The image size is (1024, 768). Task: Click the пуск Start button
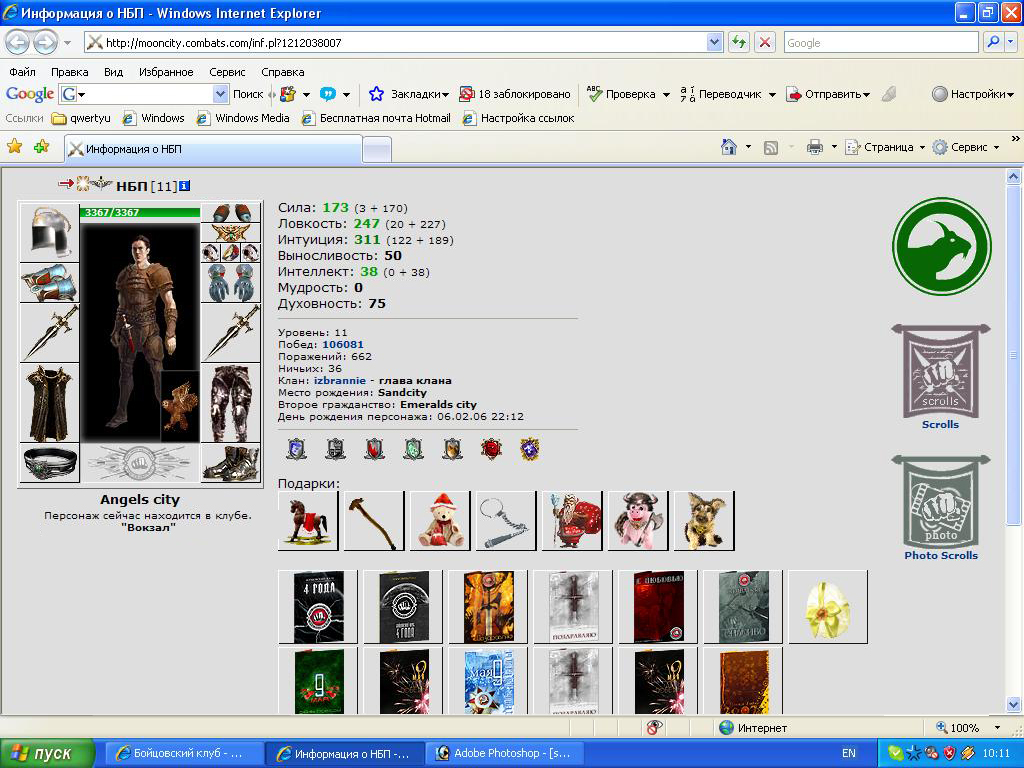[x=48, y=753]
